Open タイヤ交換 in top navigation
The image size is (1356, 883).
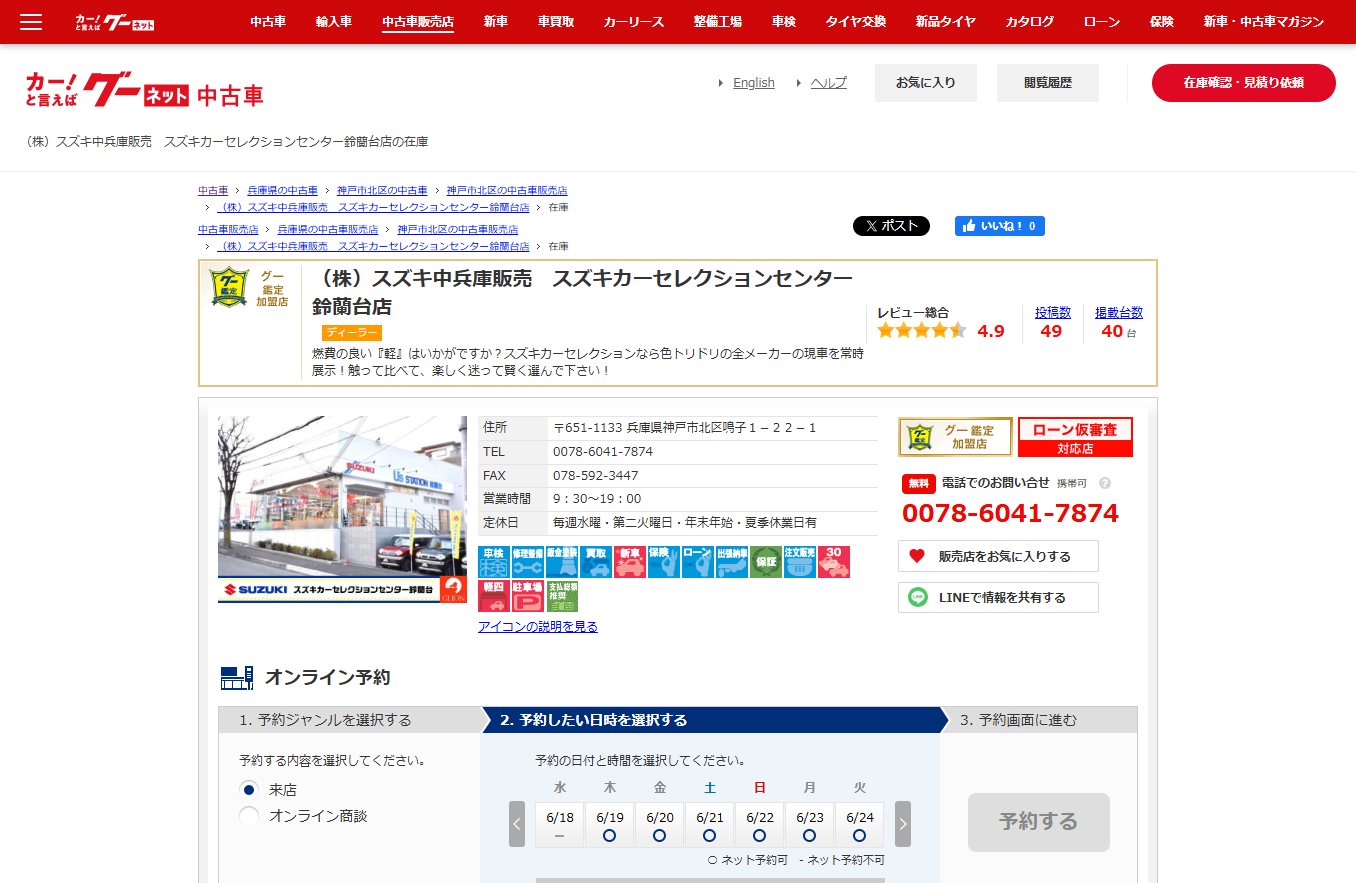point(855,21)
